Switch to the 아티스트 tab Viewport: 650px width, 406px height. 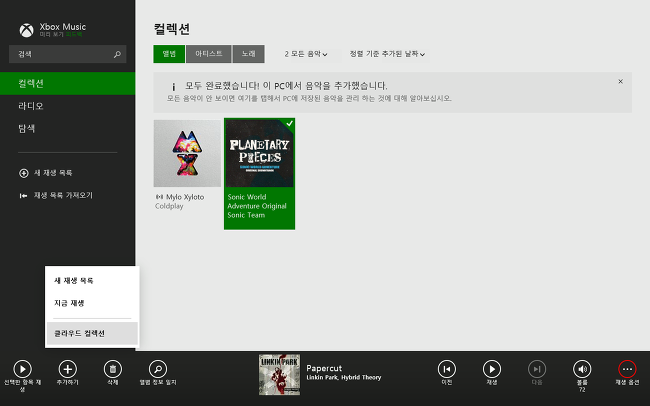pyautogui.click(x=209, y=54)
